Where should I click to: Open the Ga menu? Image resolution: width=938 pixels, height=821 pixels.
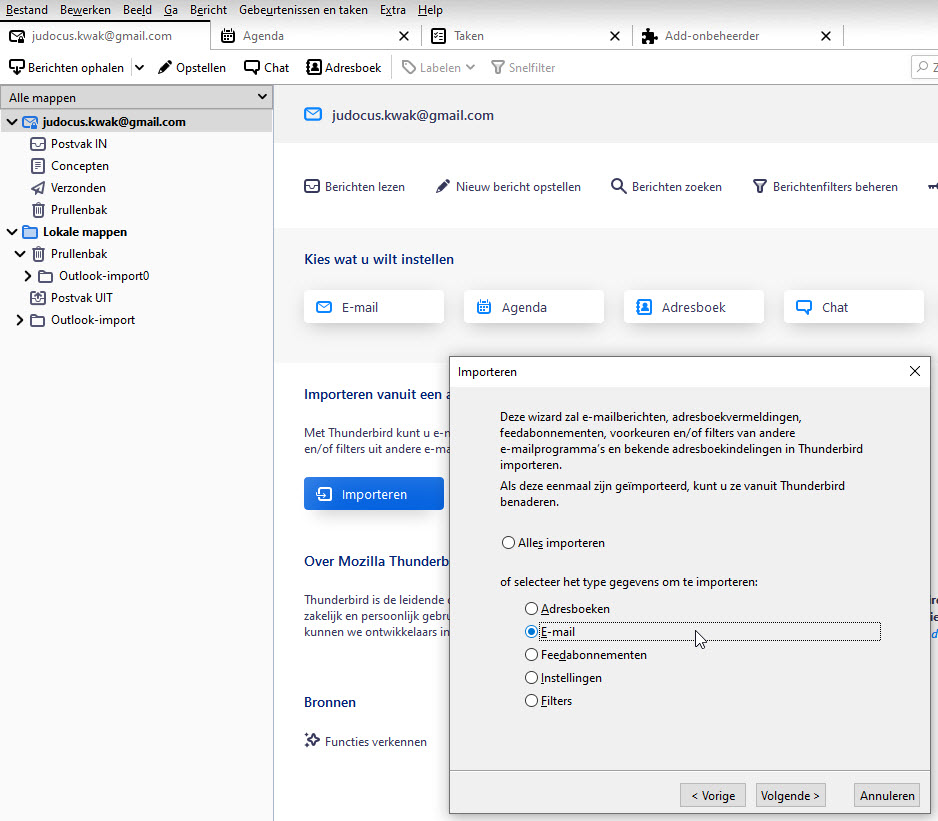click(x=170, y=10)
